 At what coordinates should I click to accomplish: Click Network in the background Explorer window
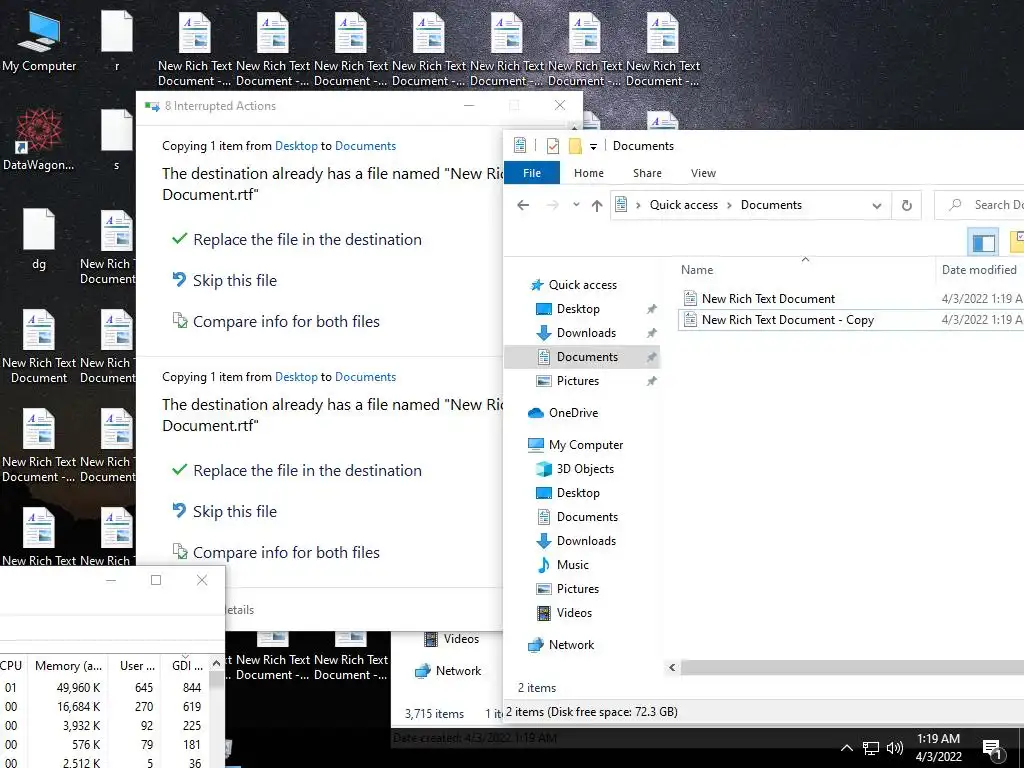point(448,671)
